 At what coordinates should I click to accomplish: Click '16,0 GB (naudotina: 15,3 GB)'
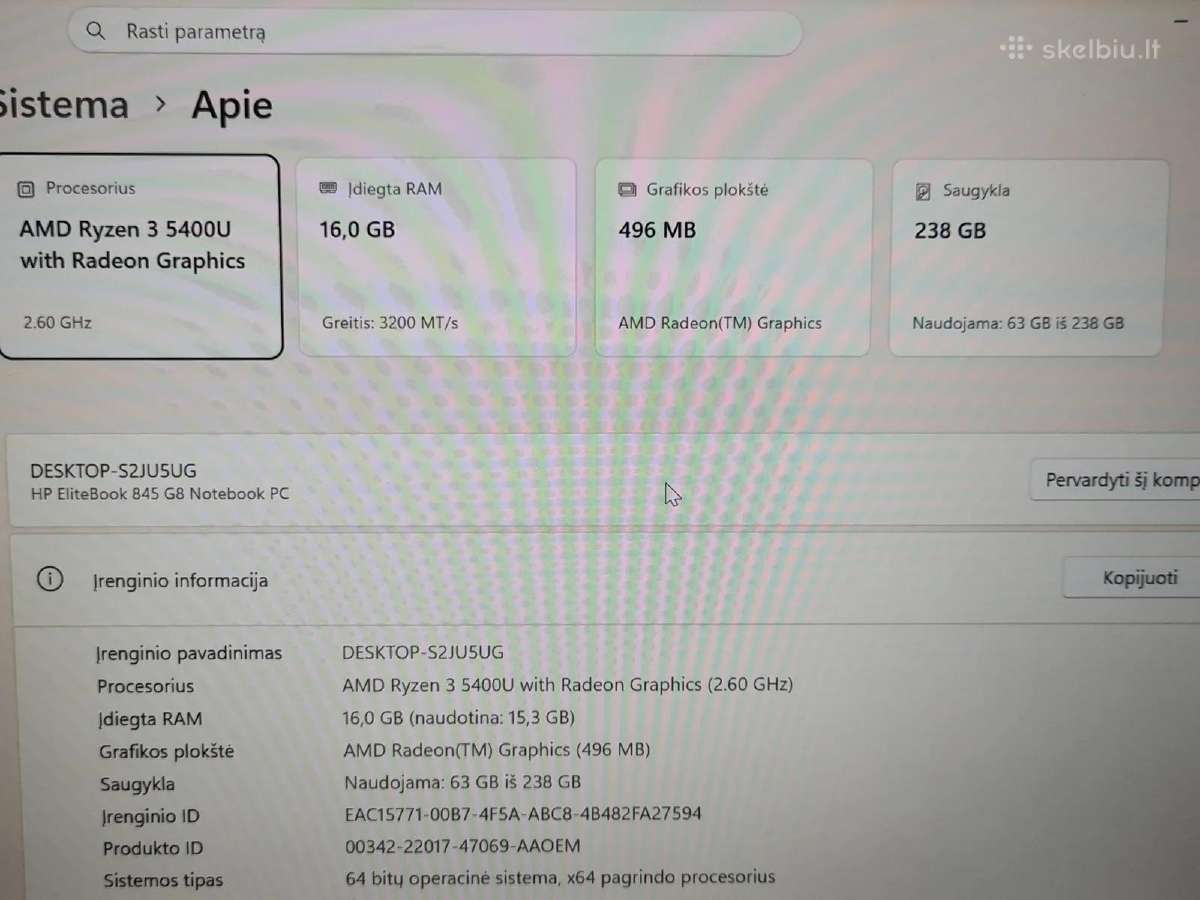pyautogui.click(x=459, y=717)
